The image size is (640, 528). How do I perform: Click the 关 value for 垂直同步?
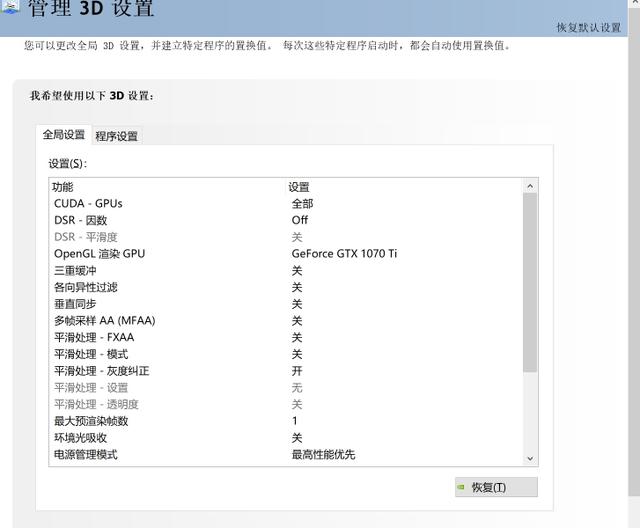click(297, 304)
